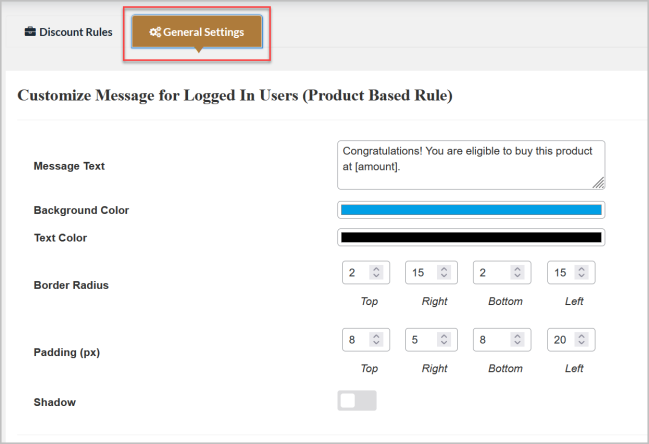Focus the Padding Left number field
The width and height of the screenshot is (649, 444).
(x=561, y=340)
